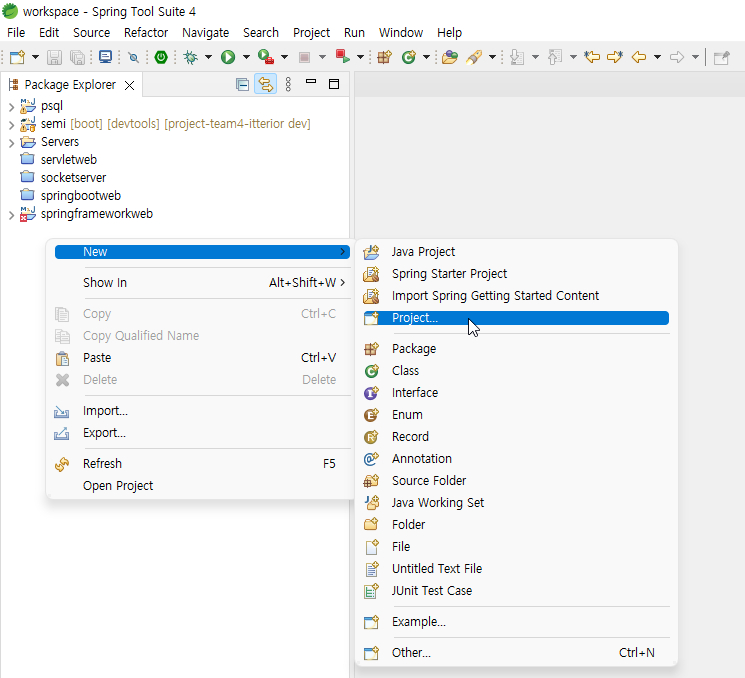Click the green Run play icon
The width and height of the screenshot is (745, 678).
point(228,57)
